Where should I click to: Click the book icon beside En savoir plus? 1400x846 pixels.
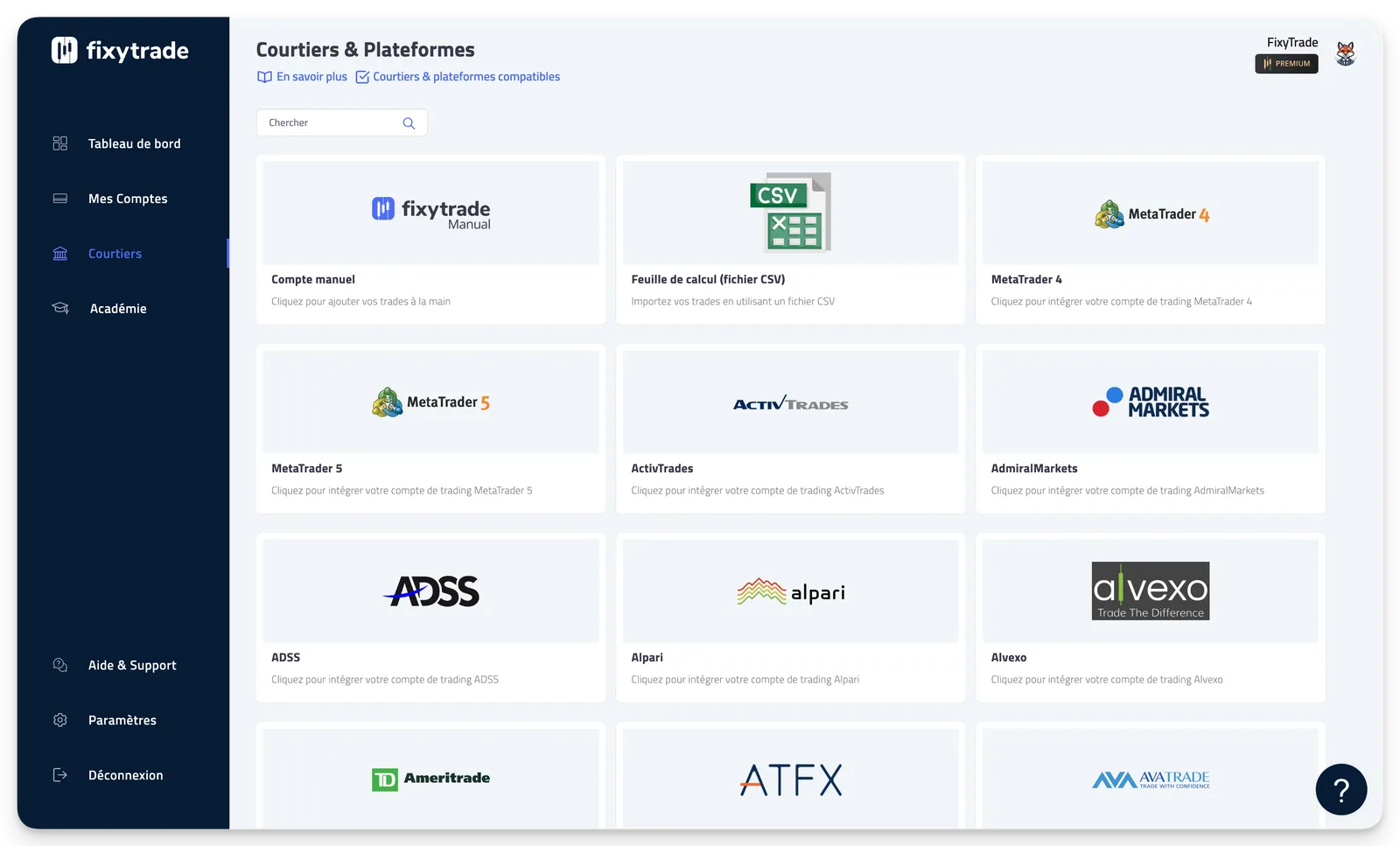(x=264, y=77)
